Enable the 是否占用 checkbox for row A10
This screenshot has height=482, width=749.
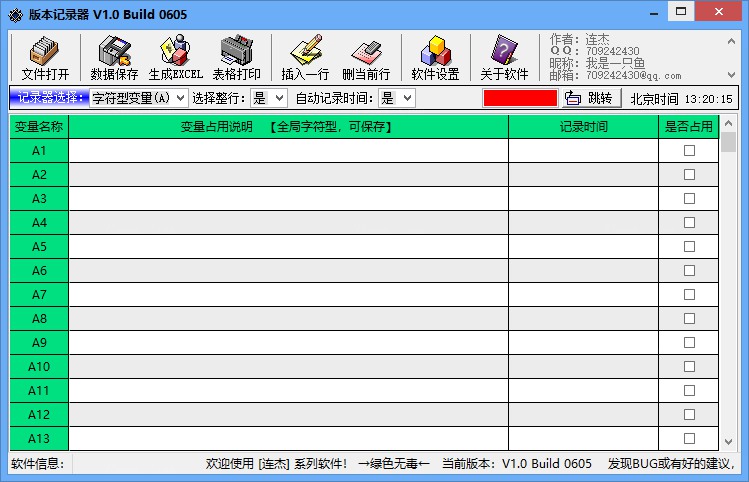[x=689, y=366]
